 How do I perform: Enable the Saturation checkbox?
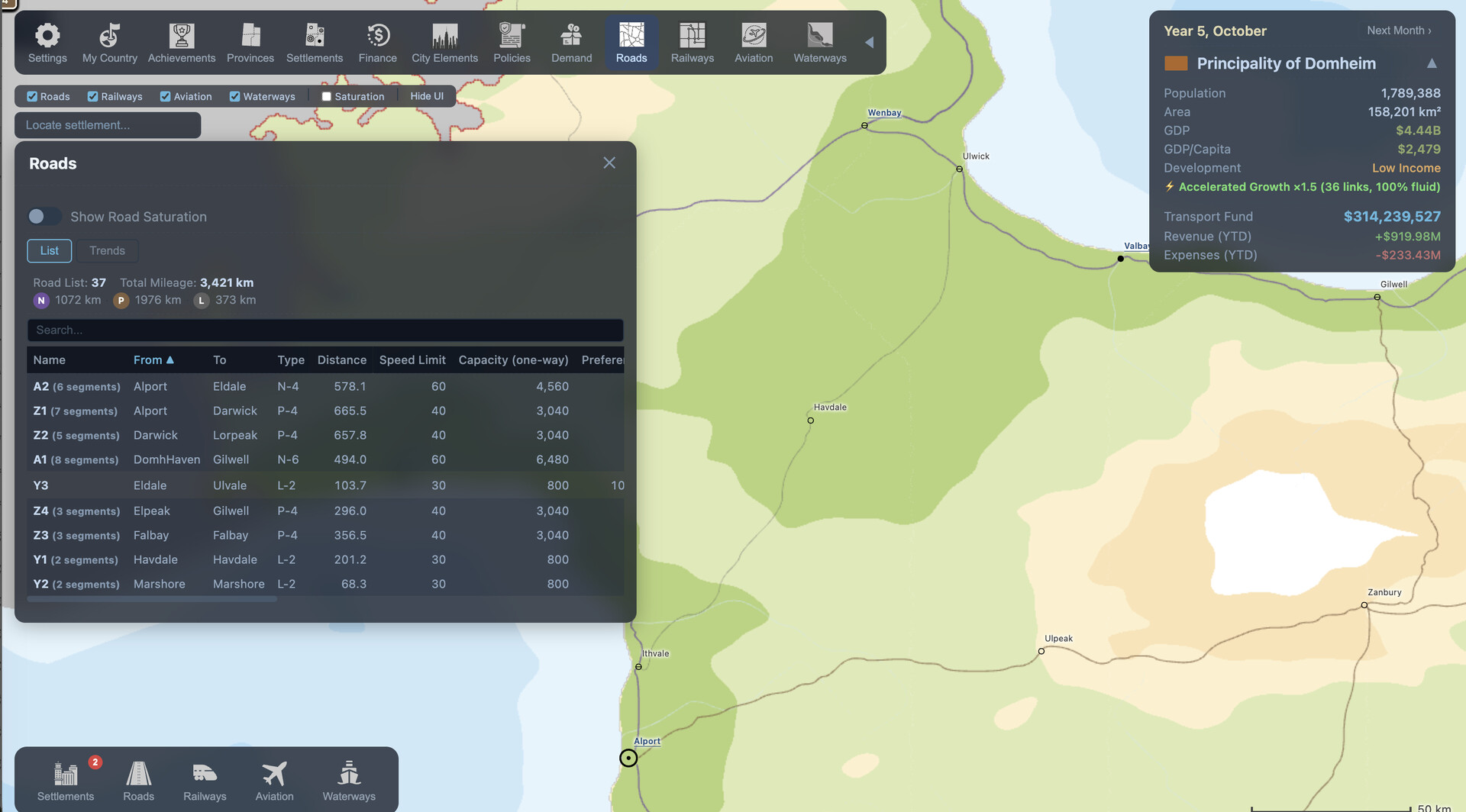327,97
